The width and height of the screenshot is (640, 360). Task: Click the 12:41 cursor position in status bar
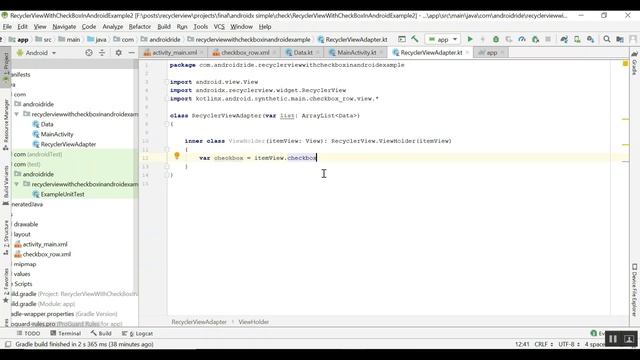[522, 344]
